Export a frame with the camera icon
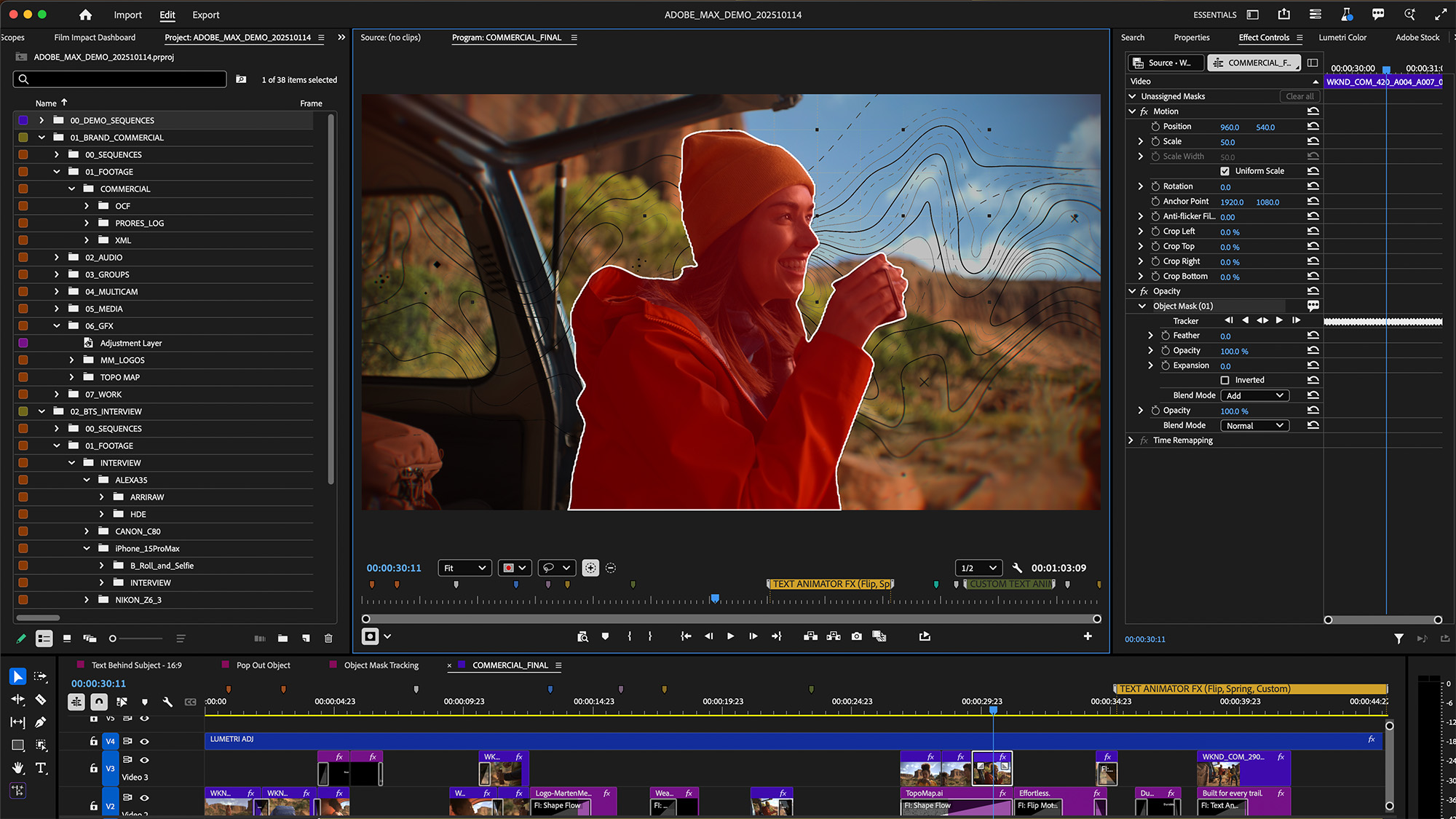 click(x=856, y=636)
